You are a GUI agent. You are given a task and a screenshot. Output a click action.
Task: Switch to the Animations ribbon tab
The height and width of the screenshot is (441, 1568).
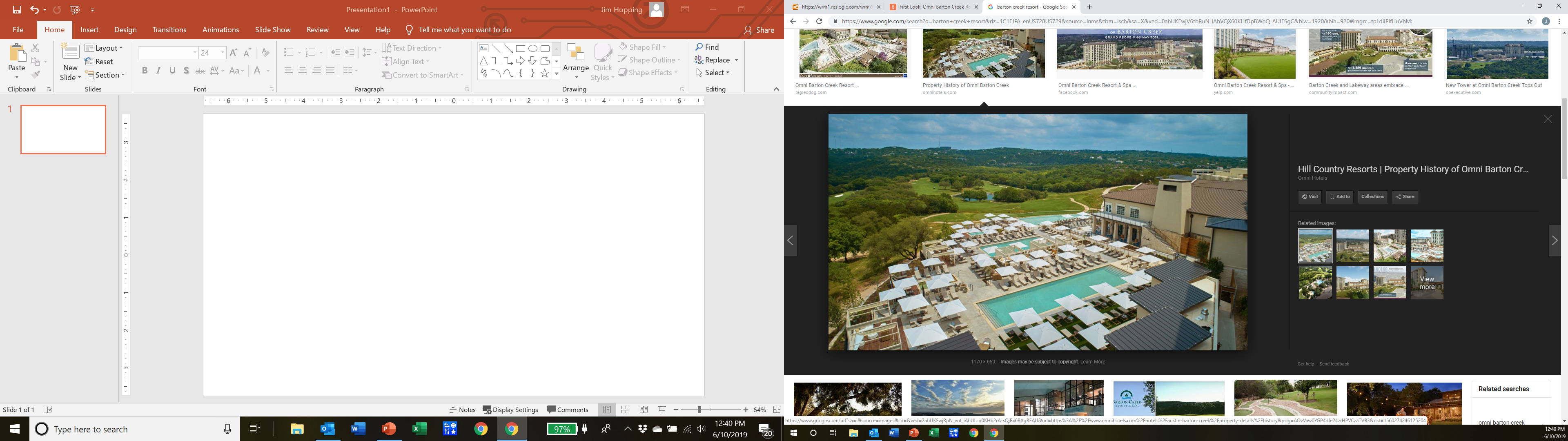tap(220, 30)
